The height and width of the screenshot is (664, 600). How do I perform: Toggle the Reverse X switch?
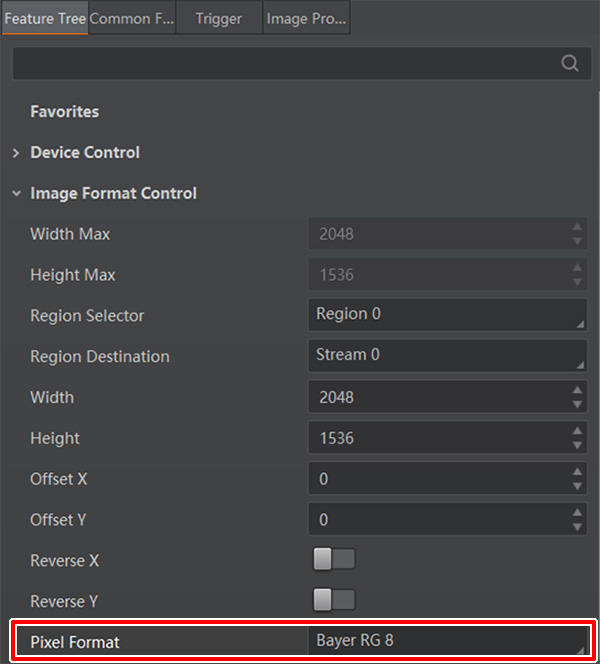click(334, 559)
